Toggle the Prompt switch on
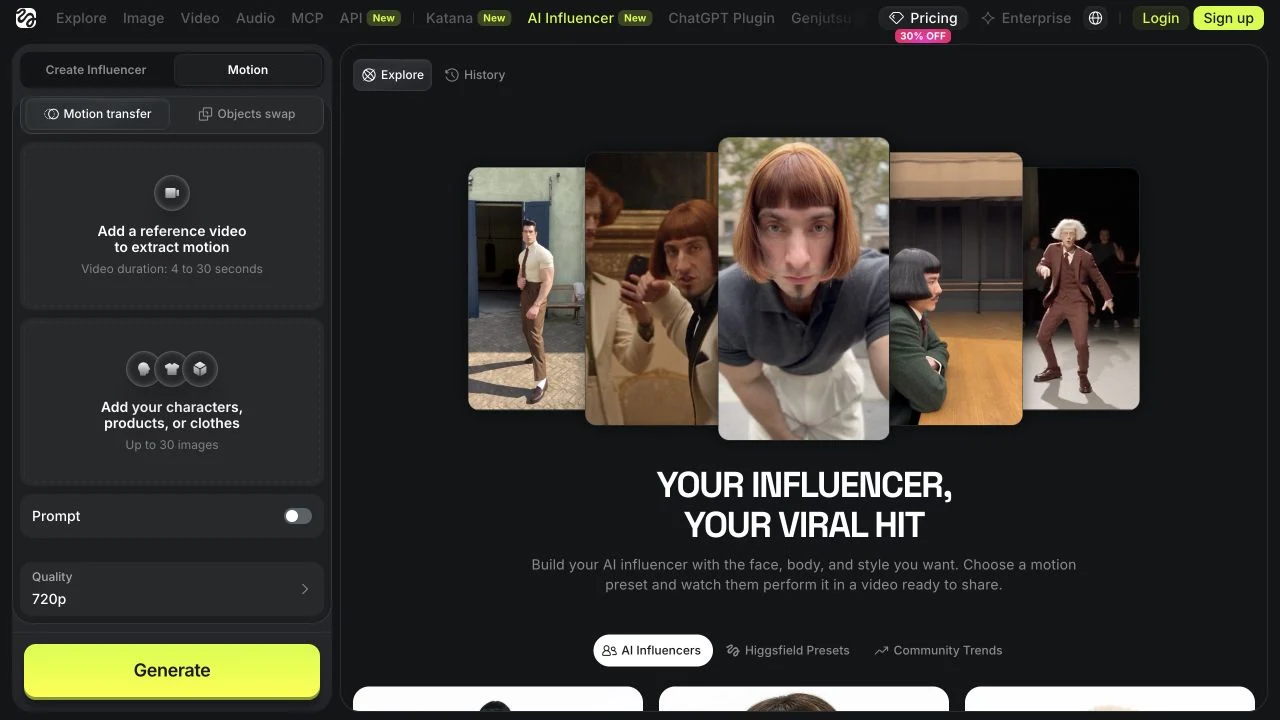 point(298,516)
